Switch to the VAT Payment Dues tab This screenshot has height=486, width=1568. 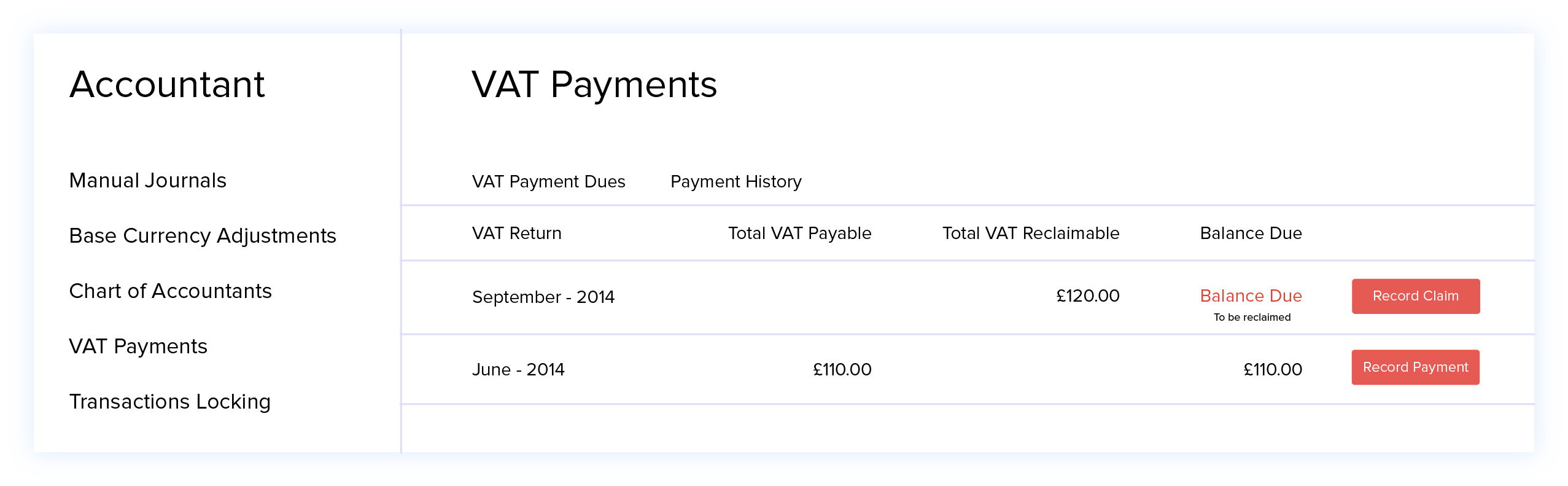(x=548, y=181)
